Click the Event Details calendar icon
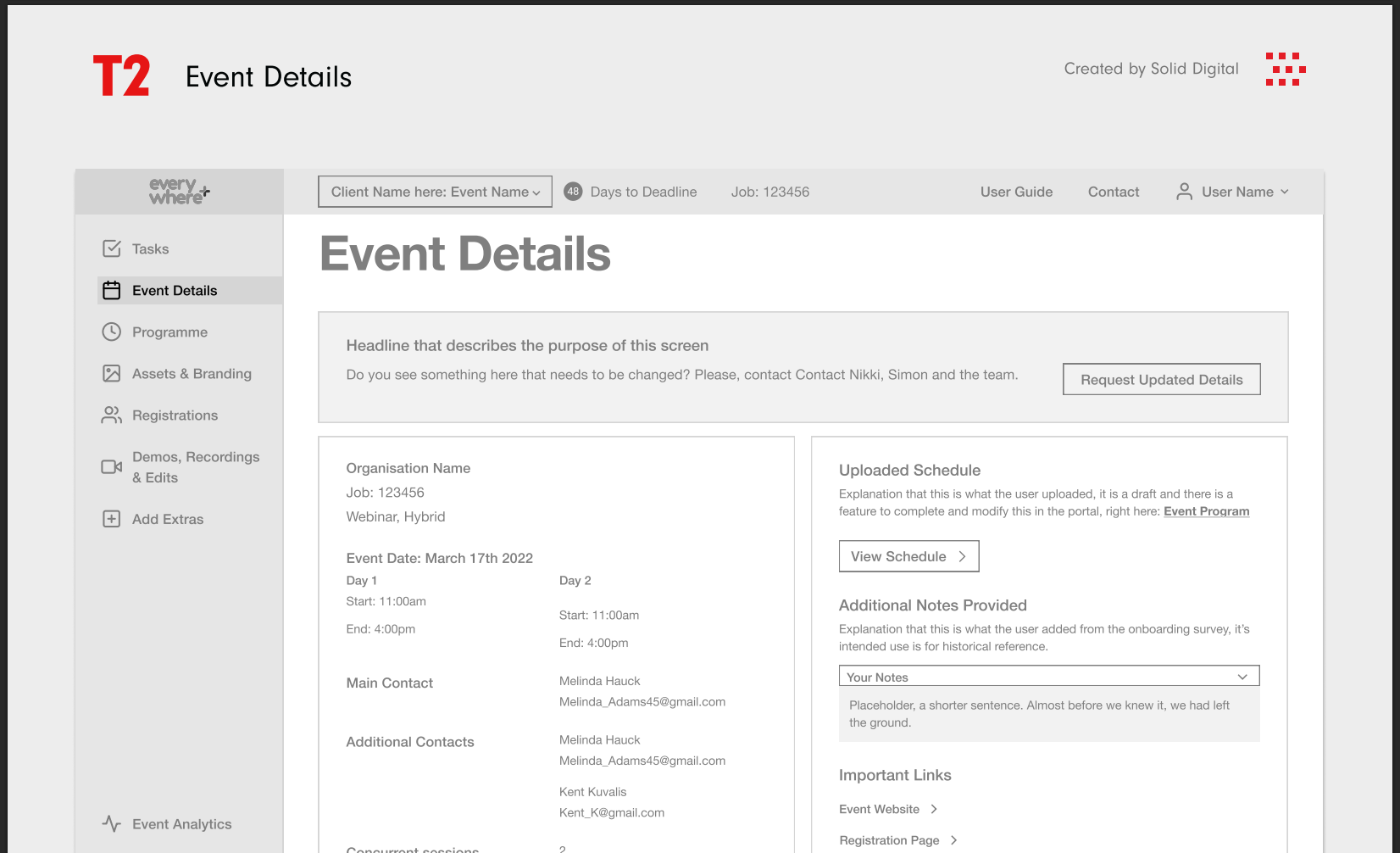 coord(112,291)
